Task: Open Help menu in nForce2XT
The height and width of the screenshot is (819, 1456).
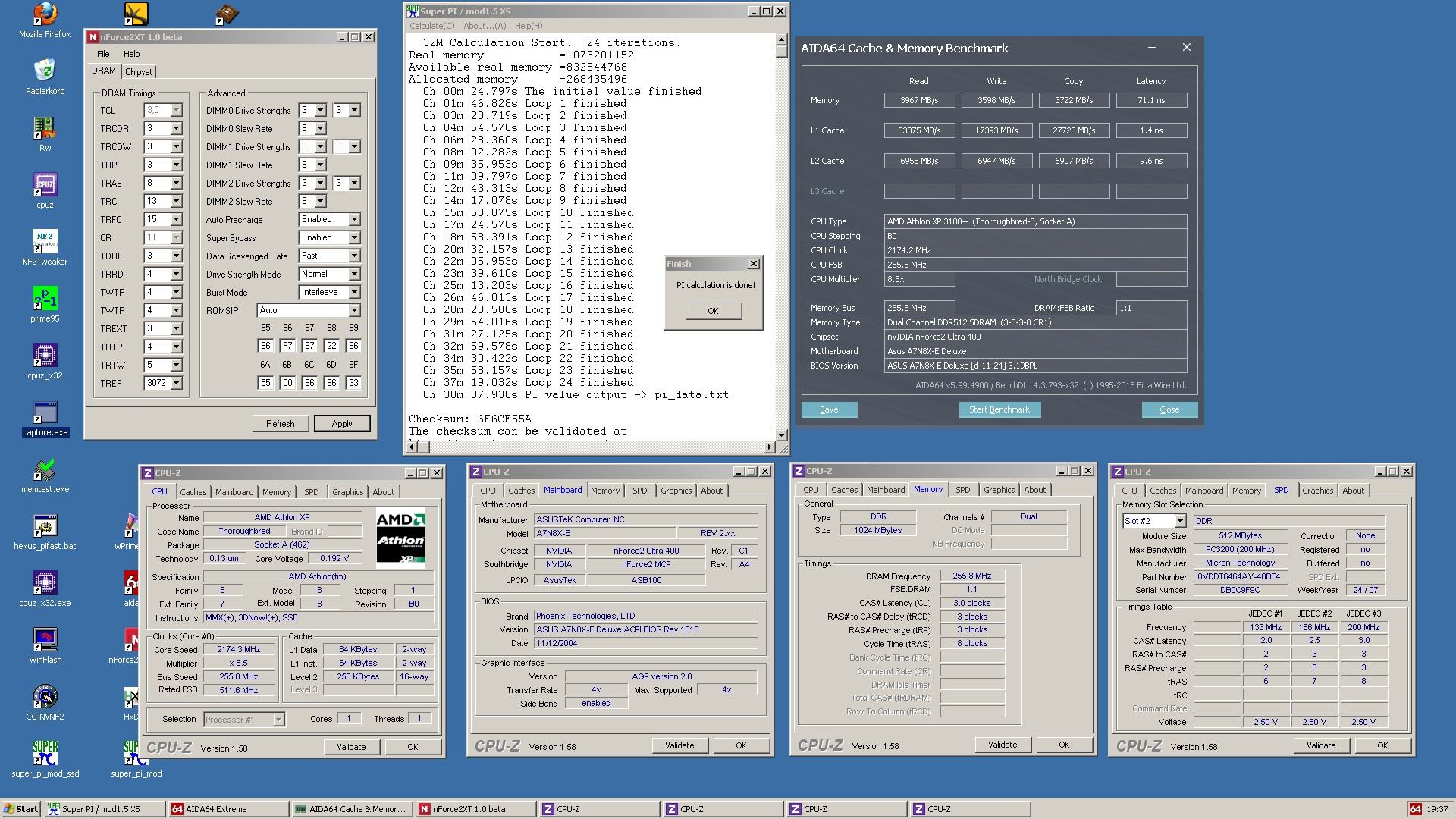Action: click(x=132, y=54)
